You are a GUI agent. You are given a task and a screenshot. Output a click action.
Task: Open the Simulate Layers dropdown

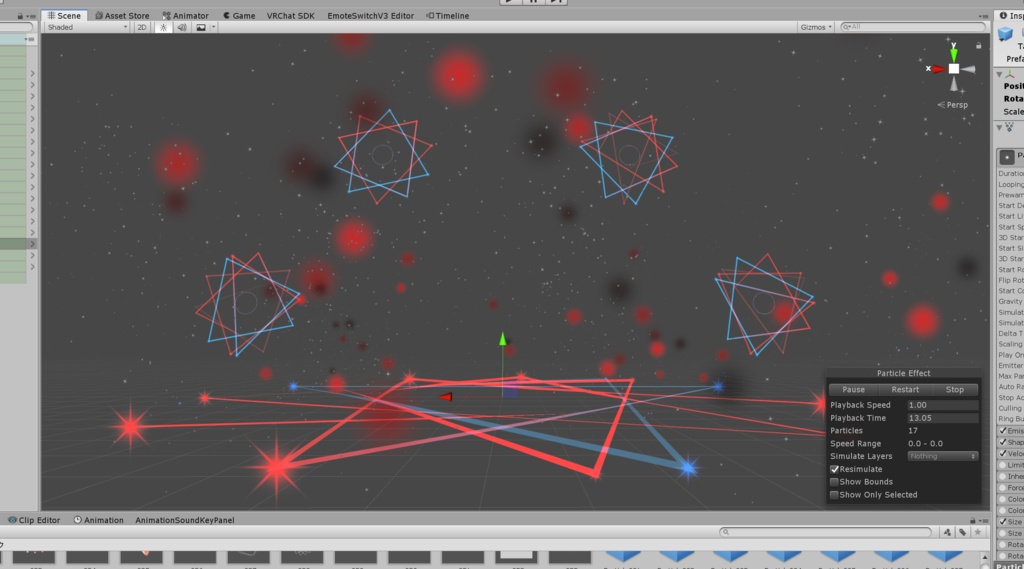[x=942, y=456]
